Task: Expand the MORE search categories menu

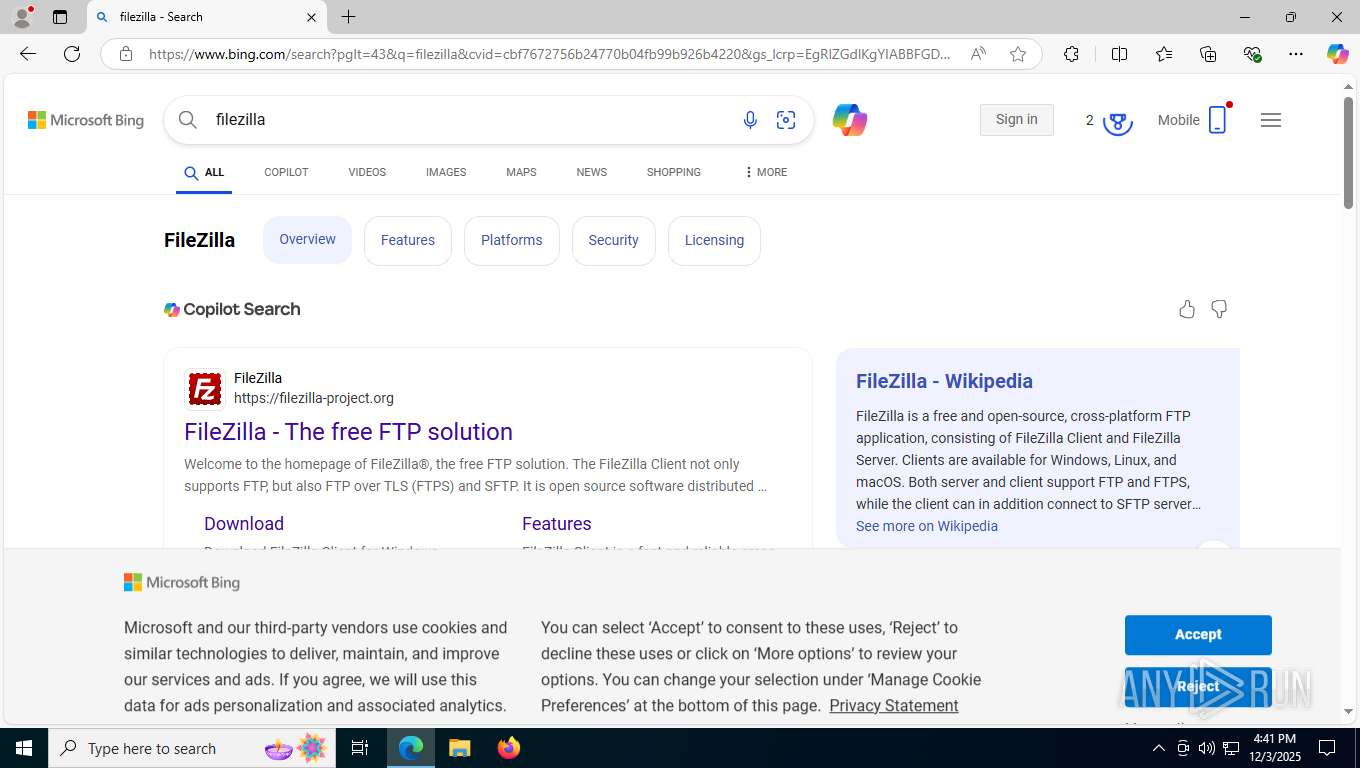Action: point(766,172)
